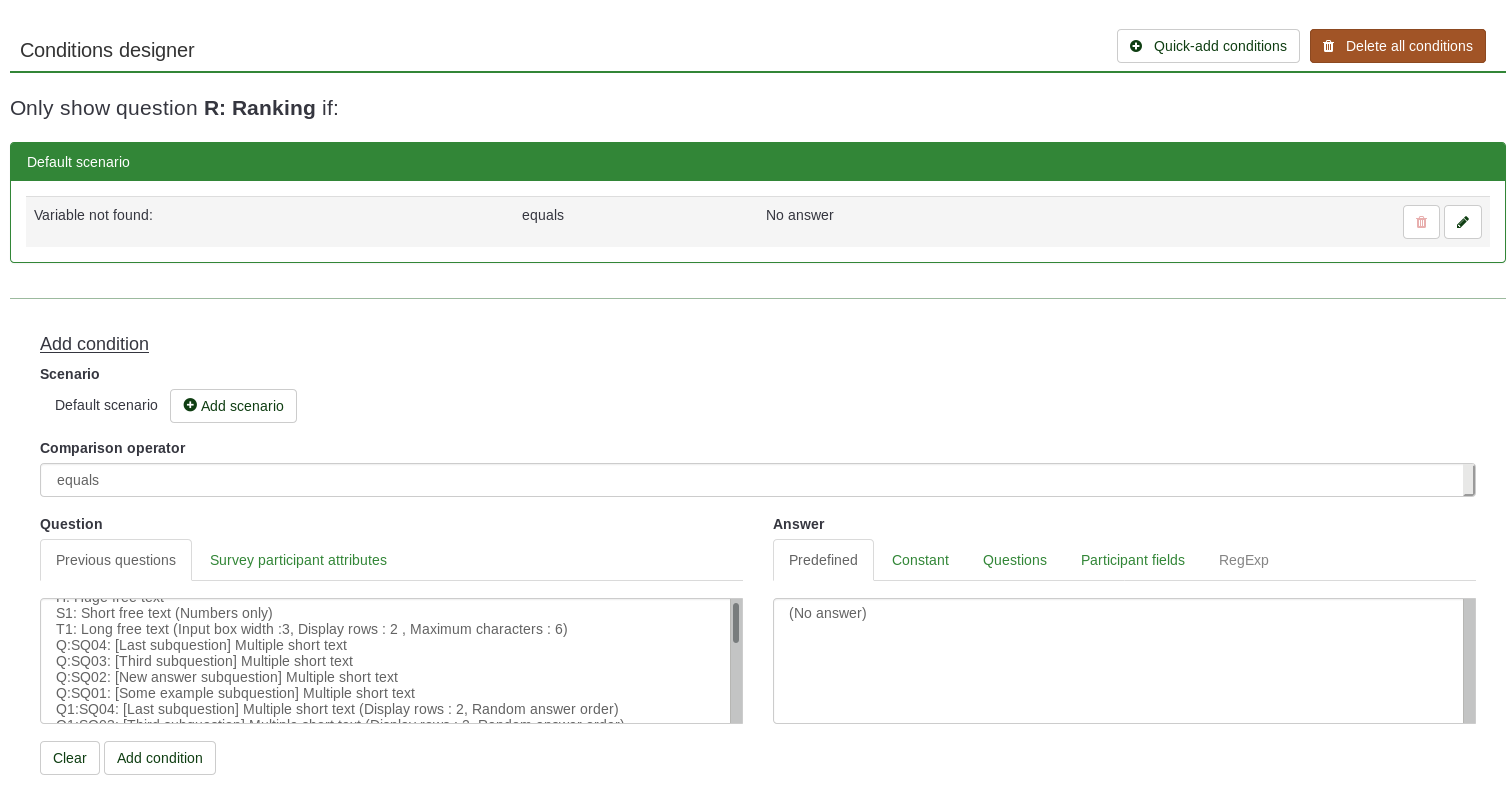Viewport: 1508px width, 812px height.
Task: Click Quick-add conditions button
Action: [x=1208, y=46]
